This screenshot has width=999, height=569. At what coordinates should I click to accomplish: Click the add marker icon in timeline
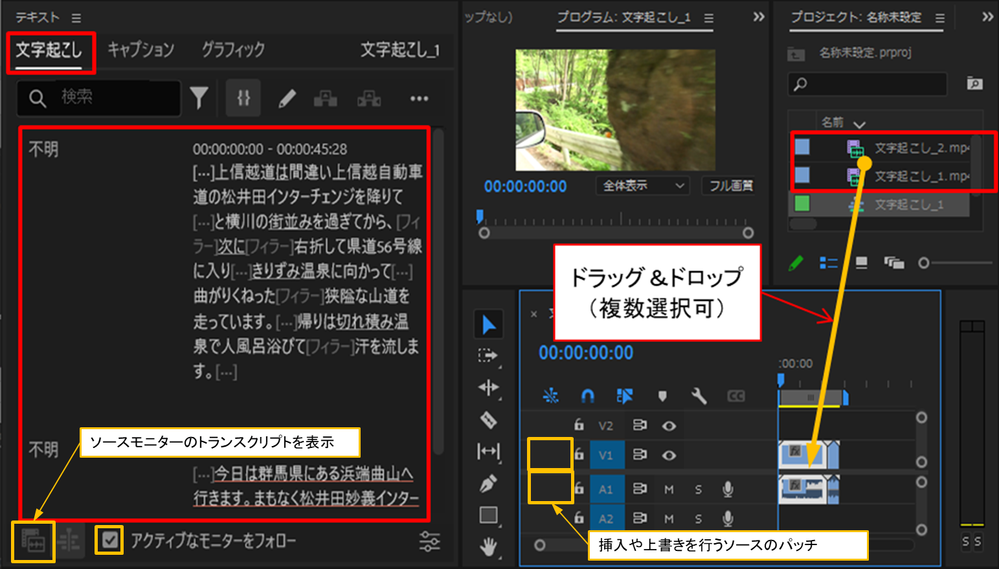coord(663,396)
